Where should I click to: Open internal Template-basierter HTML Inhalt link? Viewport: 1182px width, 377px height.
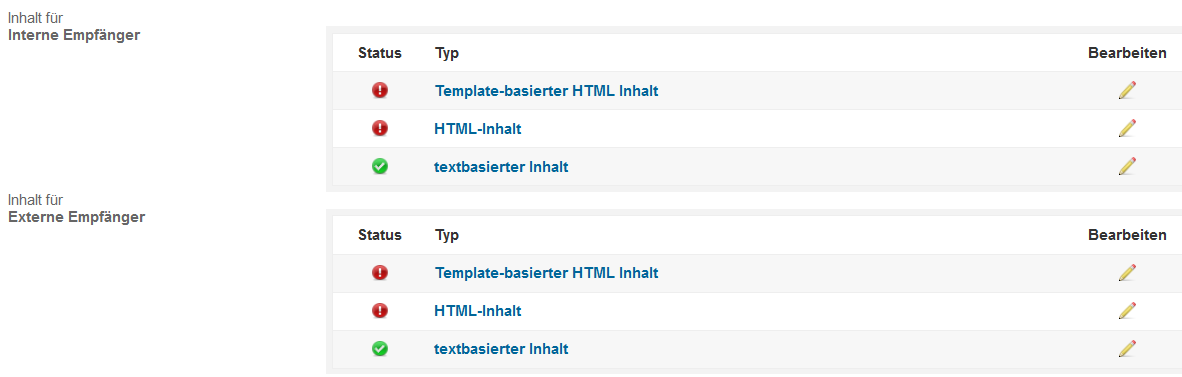pos(547,90)
